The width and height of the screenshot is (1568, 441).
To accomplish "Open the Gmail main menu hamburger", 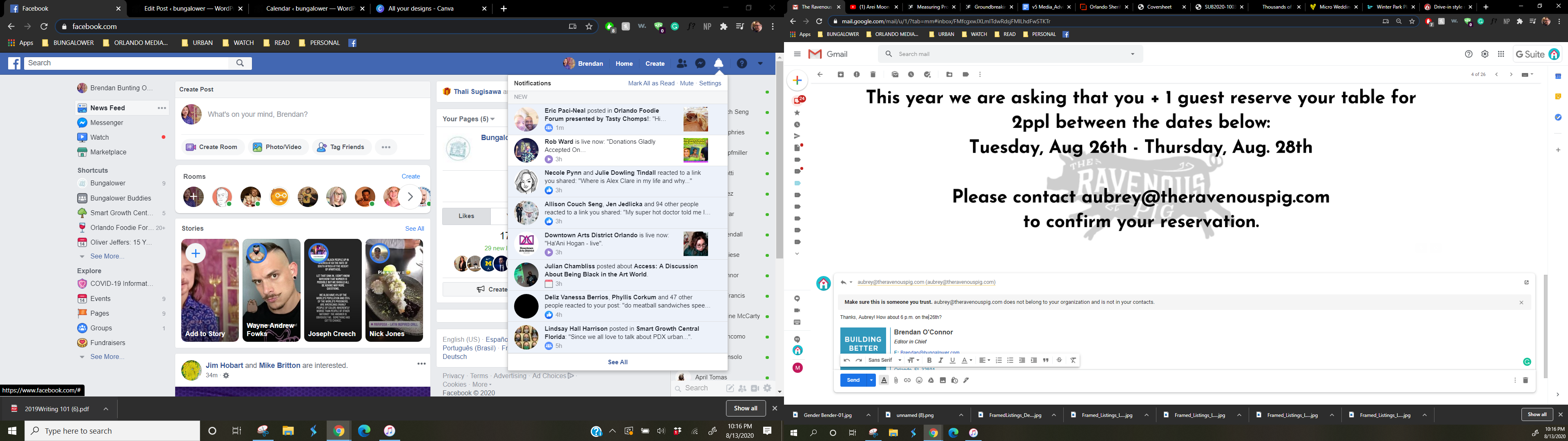I will click(x=797, y=54).
